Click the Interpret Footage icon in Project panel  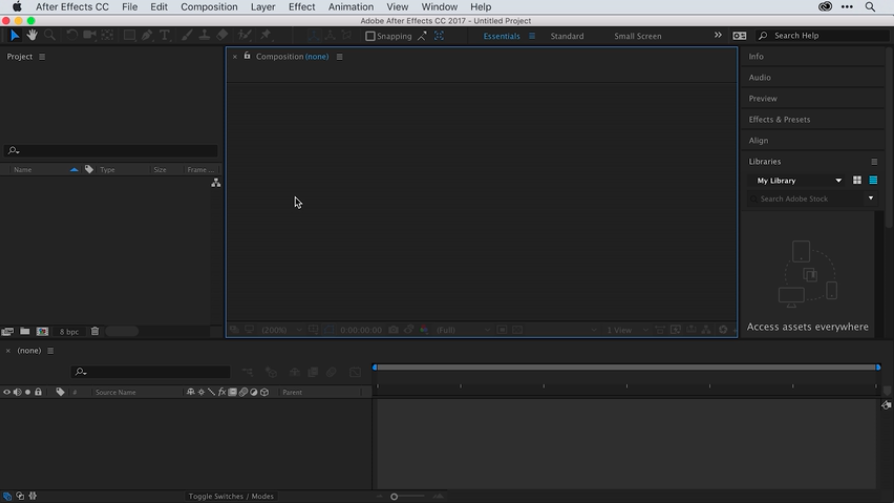click(7, 331)
